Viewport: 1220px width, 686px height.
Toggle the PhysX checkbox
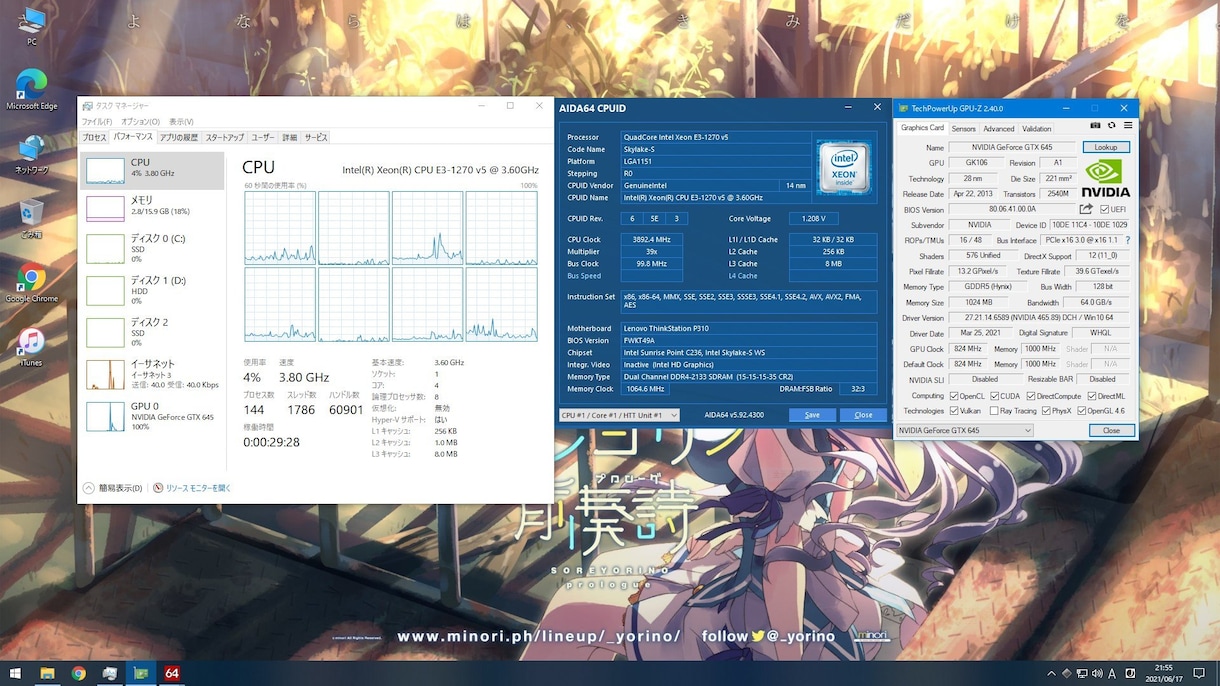(1045, 411)
